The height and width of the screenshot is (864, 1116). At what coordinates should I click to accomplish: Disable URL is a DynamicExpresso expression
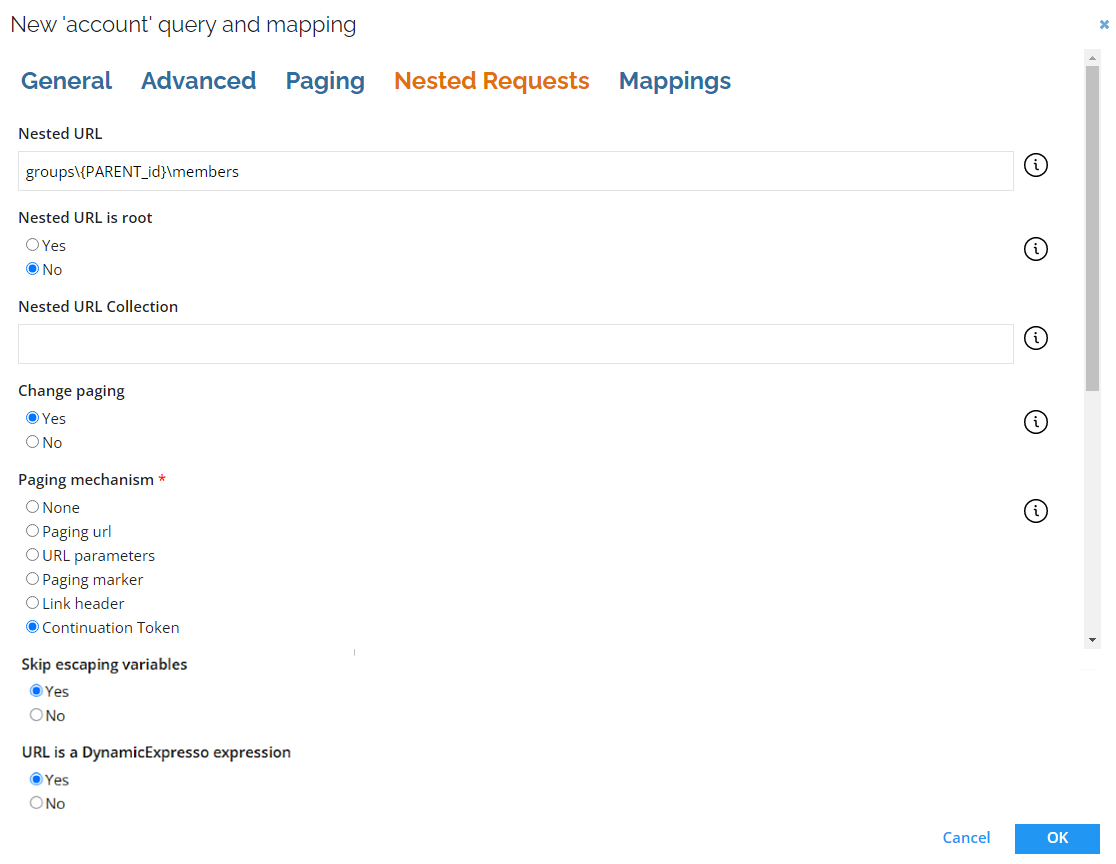[x=37, y=804]
